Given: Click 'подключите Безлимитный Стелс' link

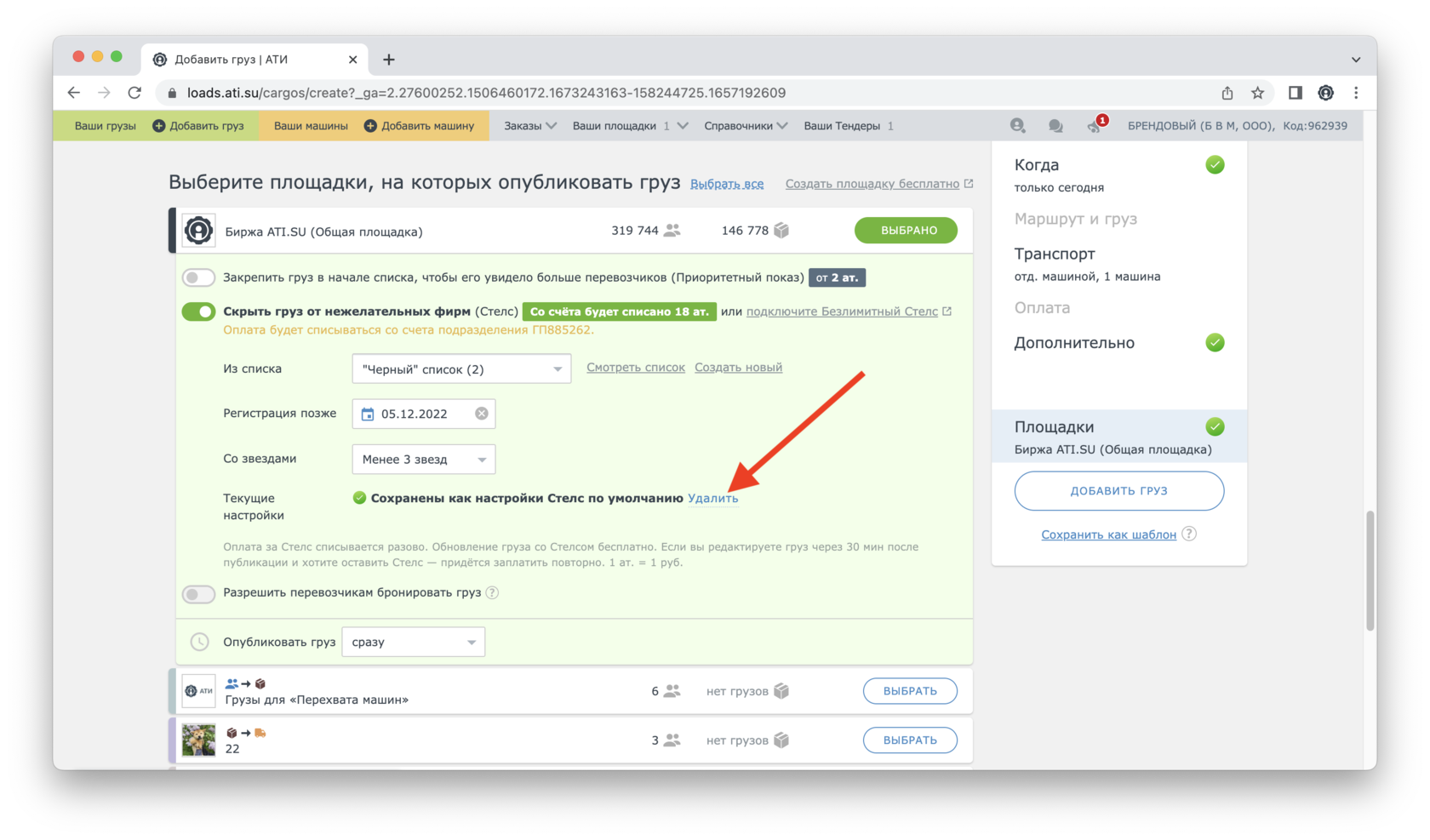Looking at the screenshot, I should (848, 311).
